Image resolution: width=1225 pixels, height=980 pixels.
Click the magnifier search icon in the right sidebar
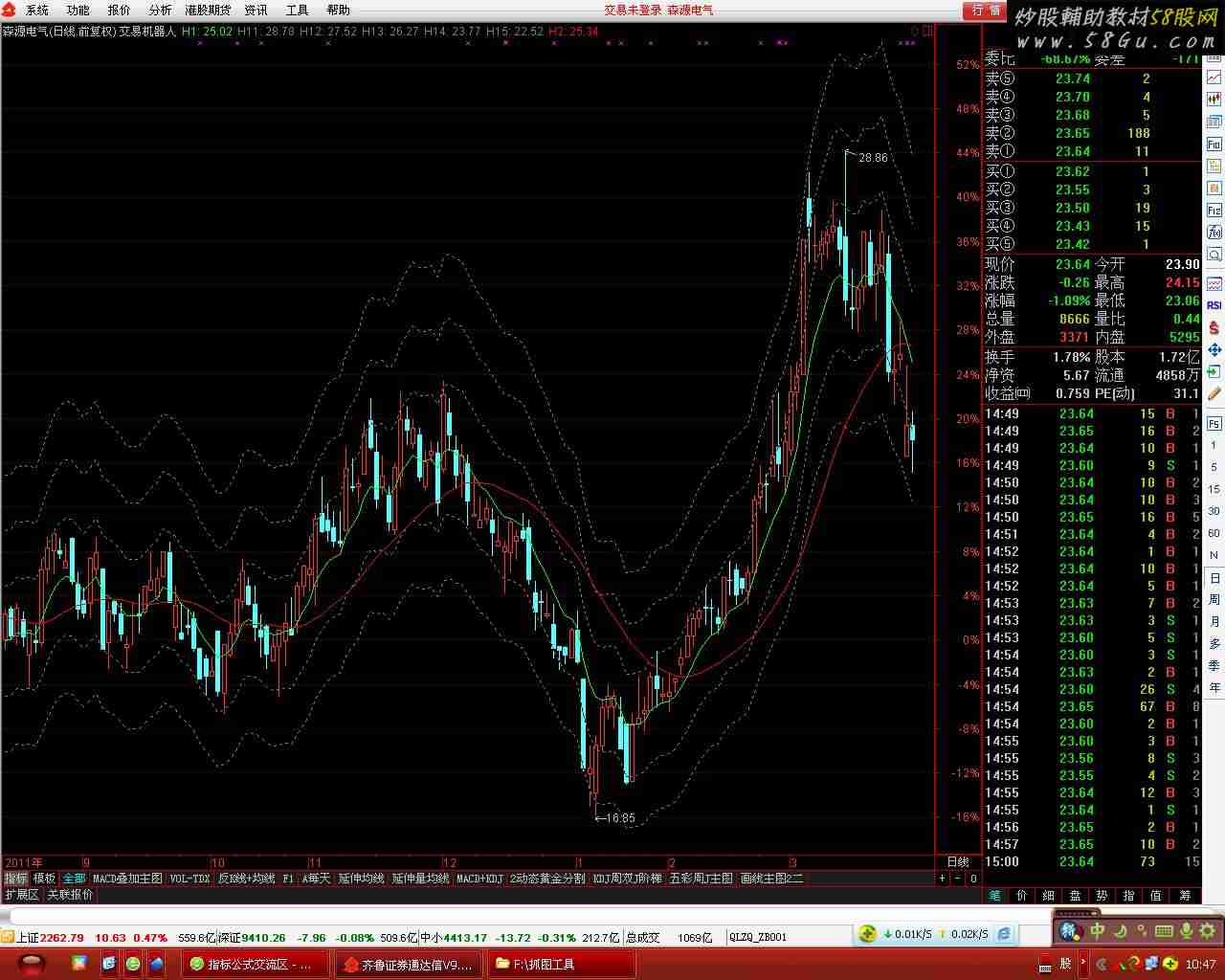click(1214, 254)
